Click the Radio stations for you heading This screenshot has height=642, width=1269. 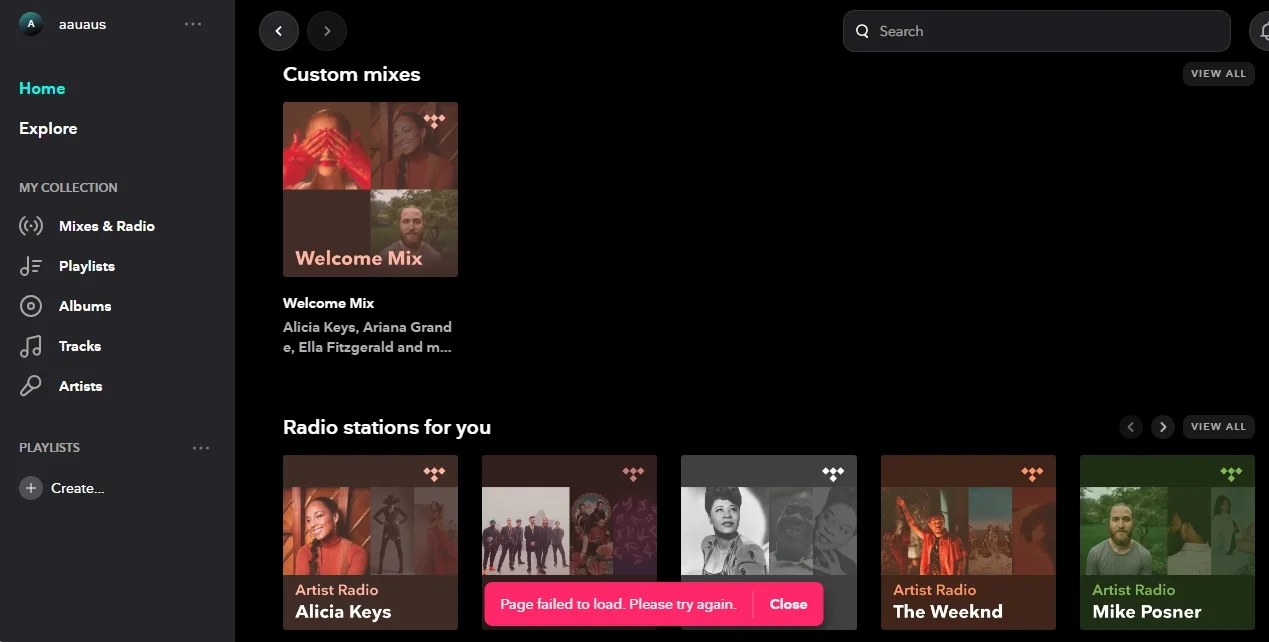click(387, 427)
